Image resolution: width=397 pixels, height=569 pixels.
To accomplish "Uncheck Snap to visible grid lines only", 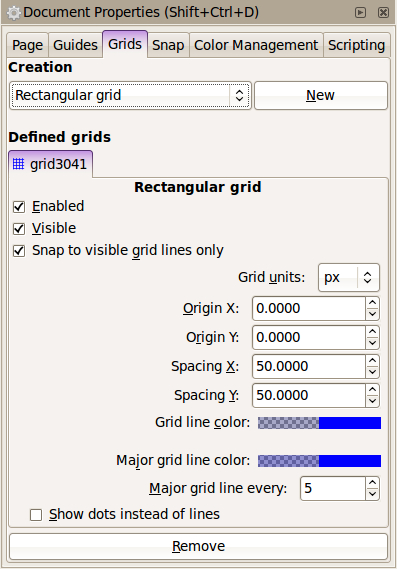I will 19,251.
